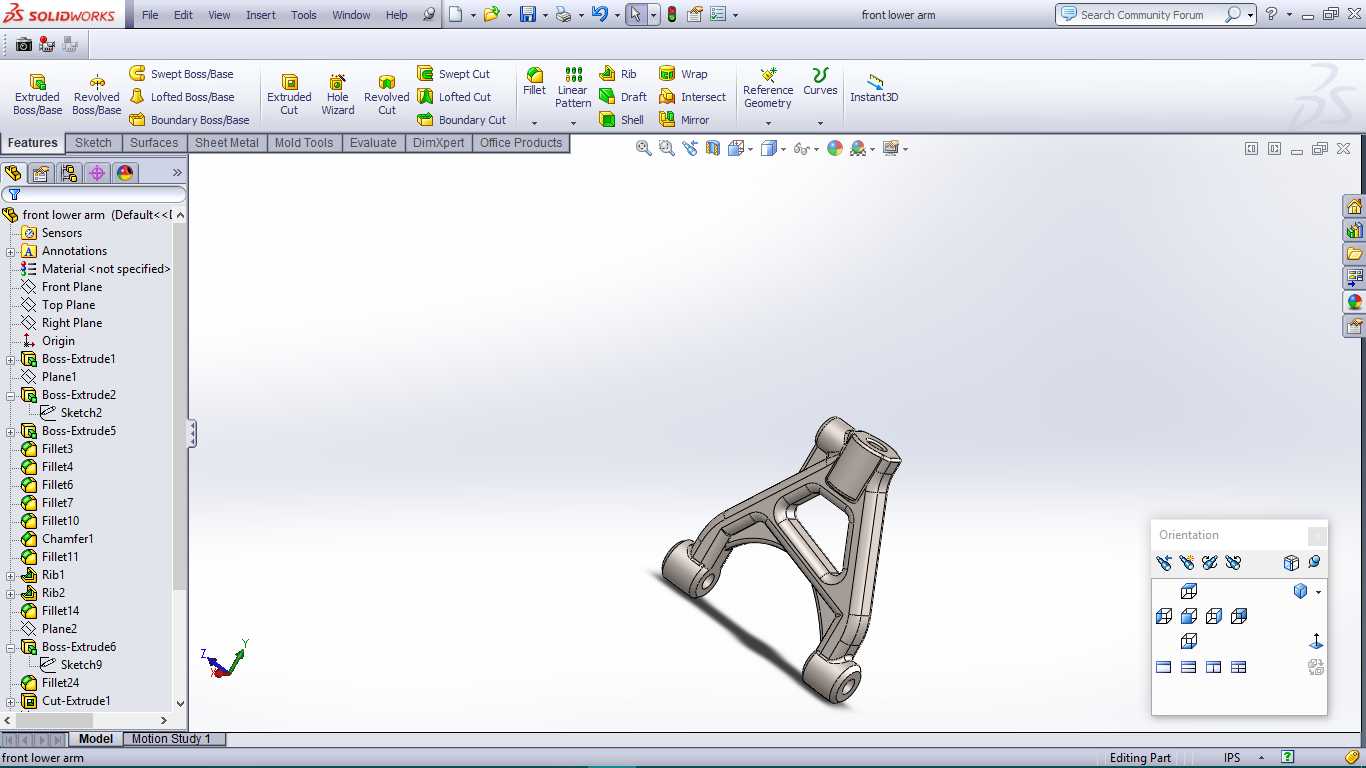Click the Rib tool
The image size is (1366, 768).
coord(618,74)
